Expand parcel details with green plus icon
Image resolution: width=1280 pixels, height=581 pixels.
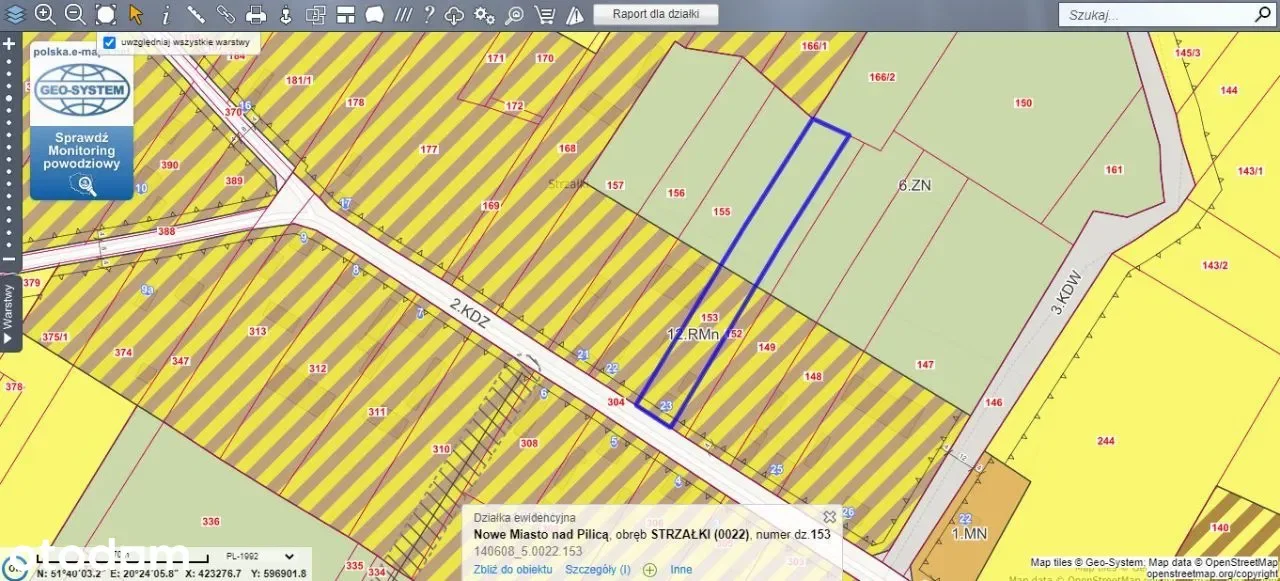click(x=650, y=569)
